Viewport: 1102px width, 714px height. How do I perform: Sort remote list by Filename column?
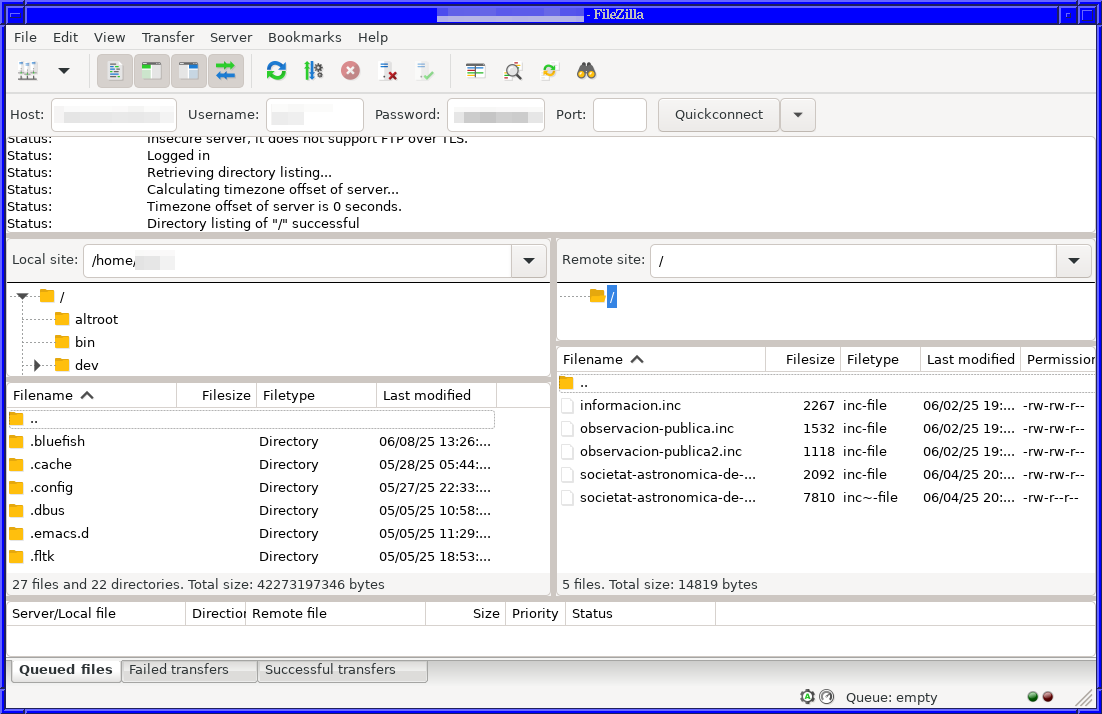(x=661, y=359)
